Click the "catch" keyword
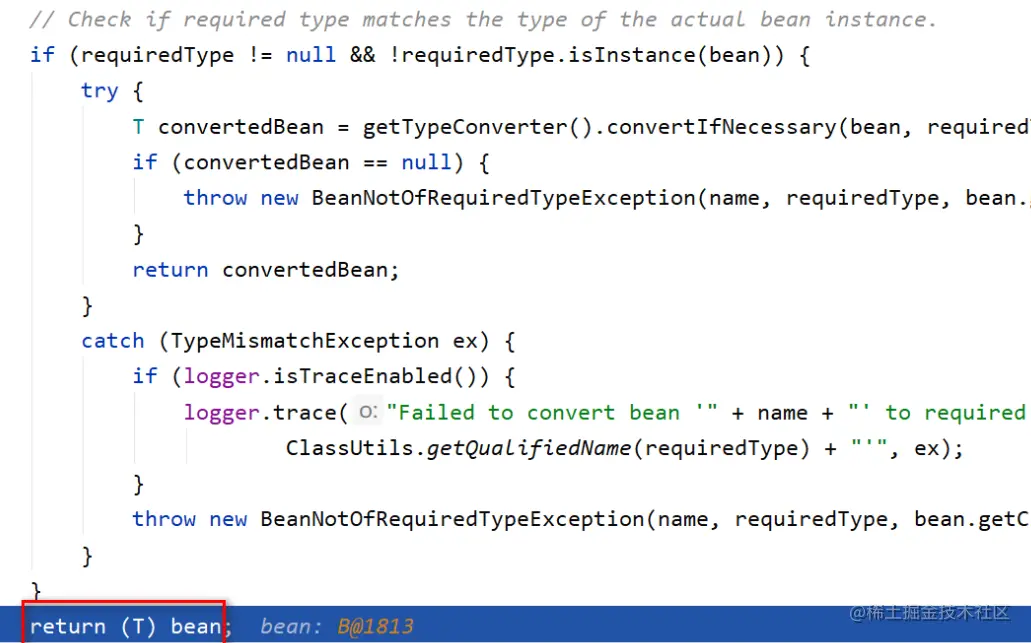The height and width of the screenshot is (643, 1031). (112, 341)
